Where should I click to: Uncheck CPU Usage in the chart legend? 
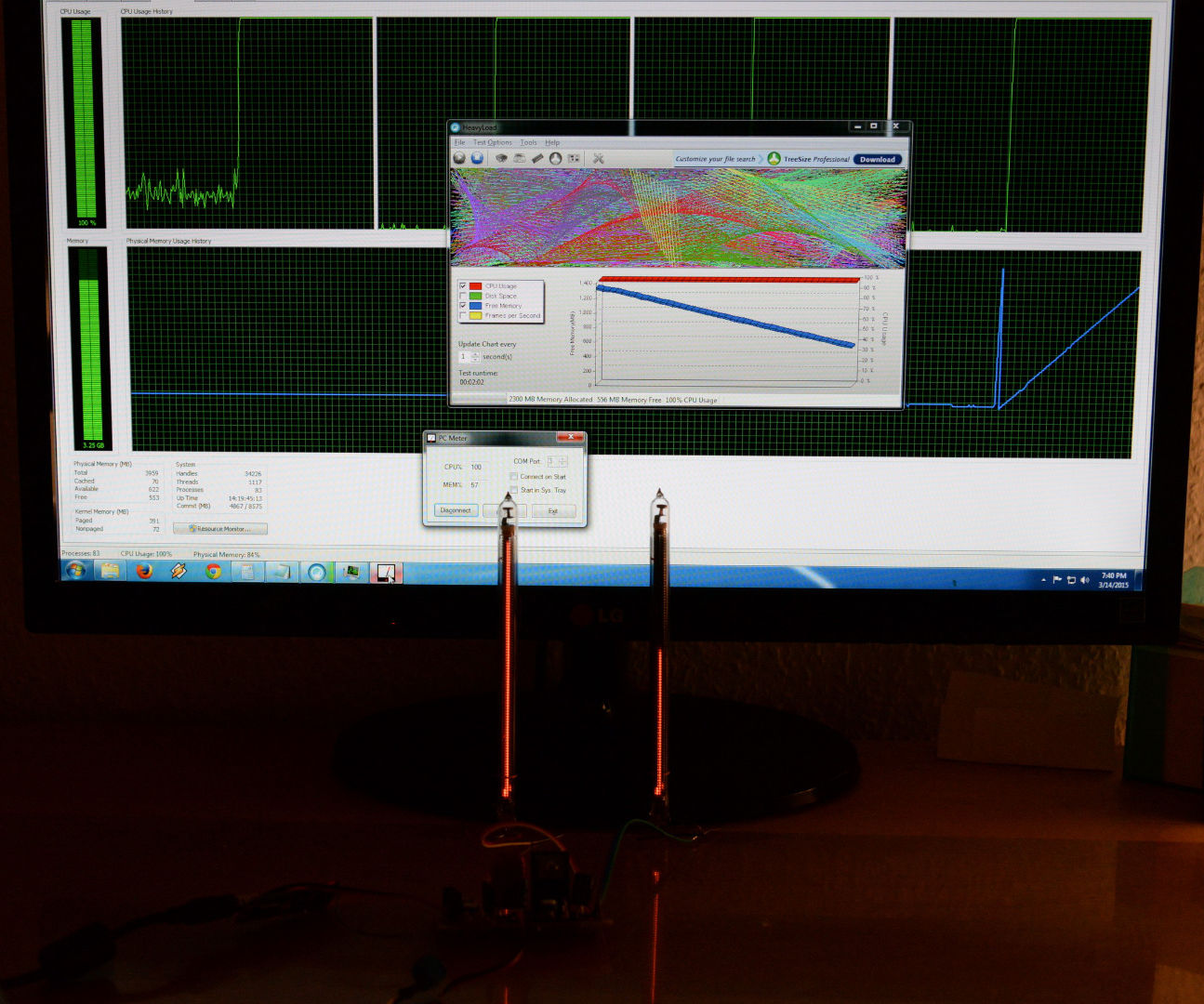(x=463, y=286)
